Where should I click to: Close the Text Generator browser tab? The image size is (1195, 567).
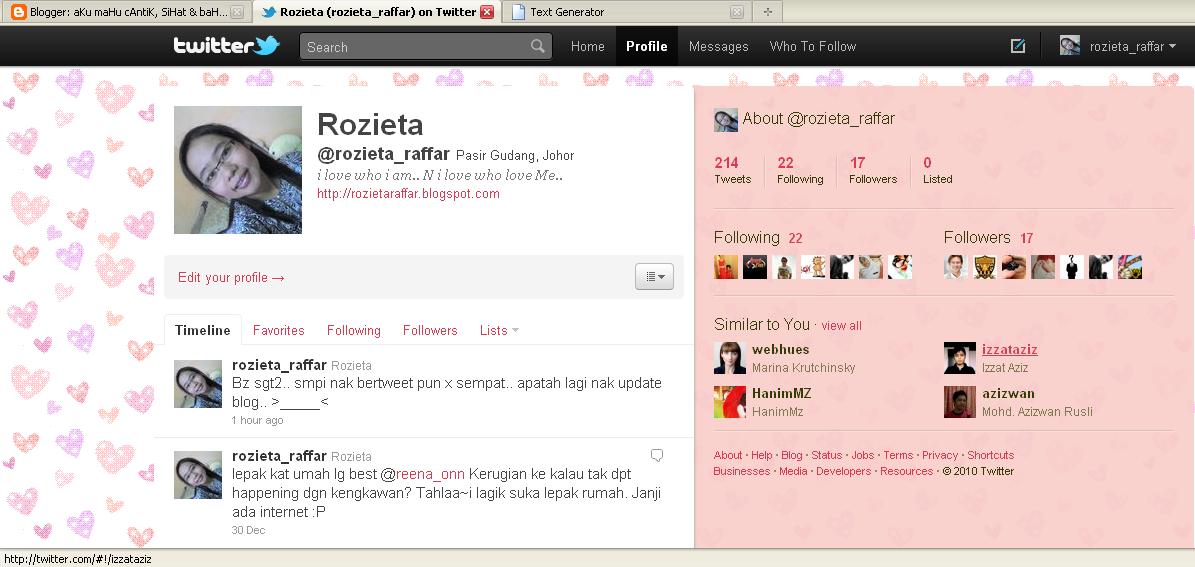point(736,12)
